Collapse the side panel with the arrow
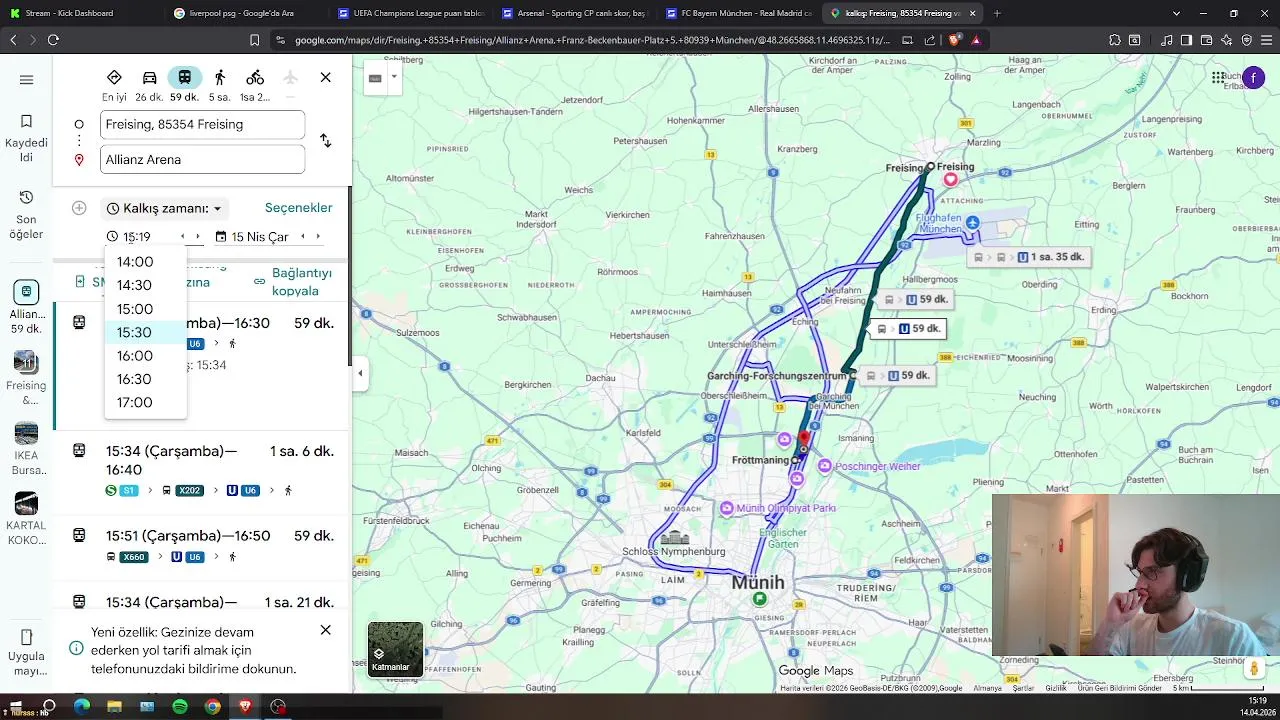 [360, 374]
